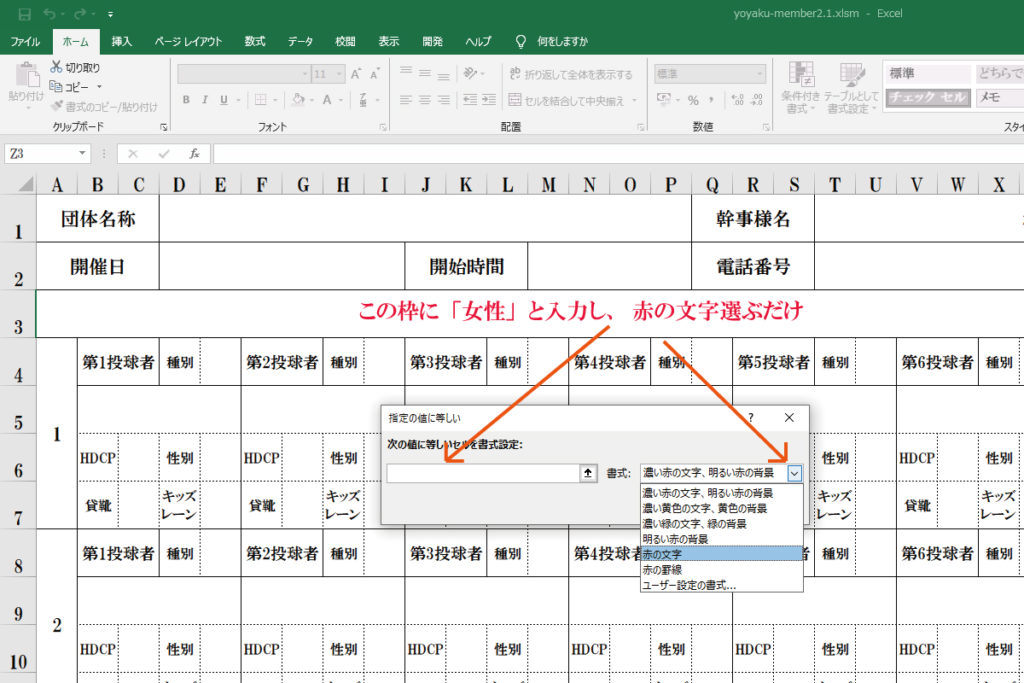Toggle middle vertical alignment
1024x683 pixels.
point(424,73)
